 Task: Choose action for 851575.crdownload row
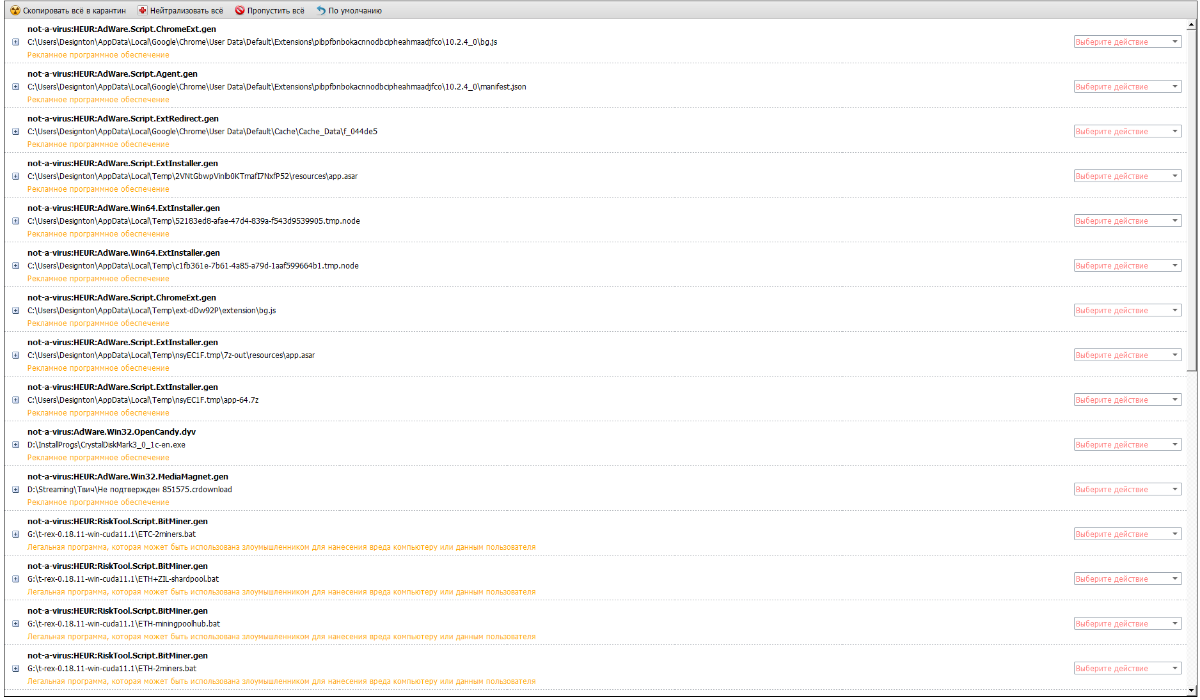point(1127,489)
